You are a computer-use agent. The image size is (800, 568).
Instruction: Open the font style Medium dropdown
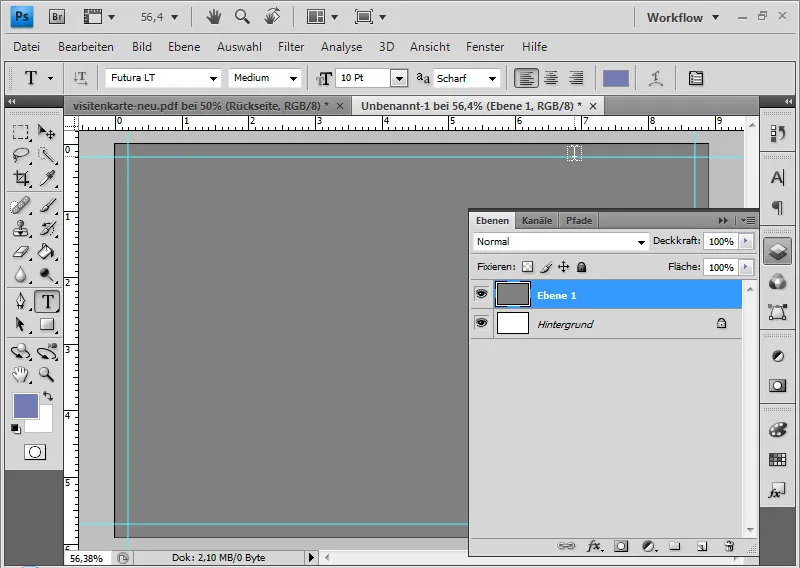[293, 79]
